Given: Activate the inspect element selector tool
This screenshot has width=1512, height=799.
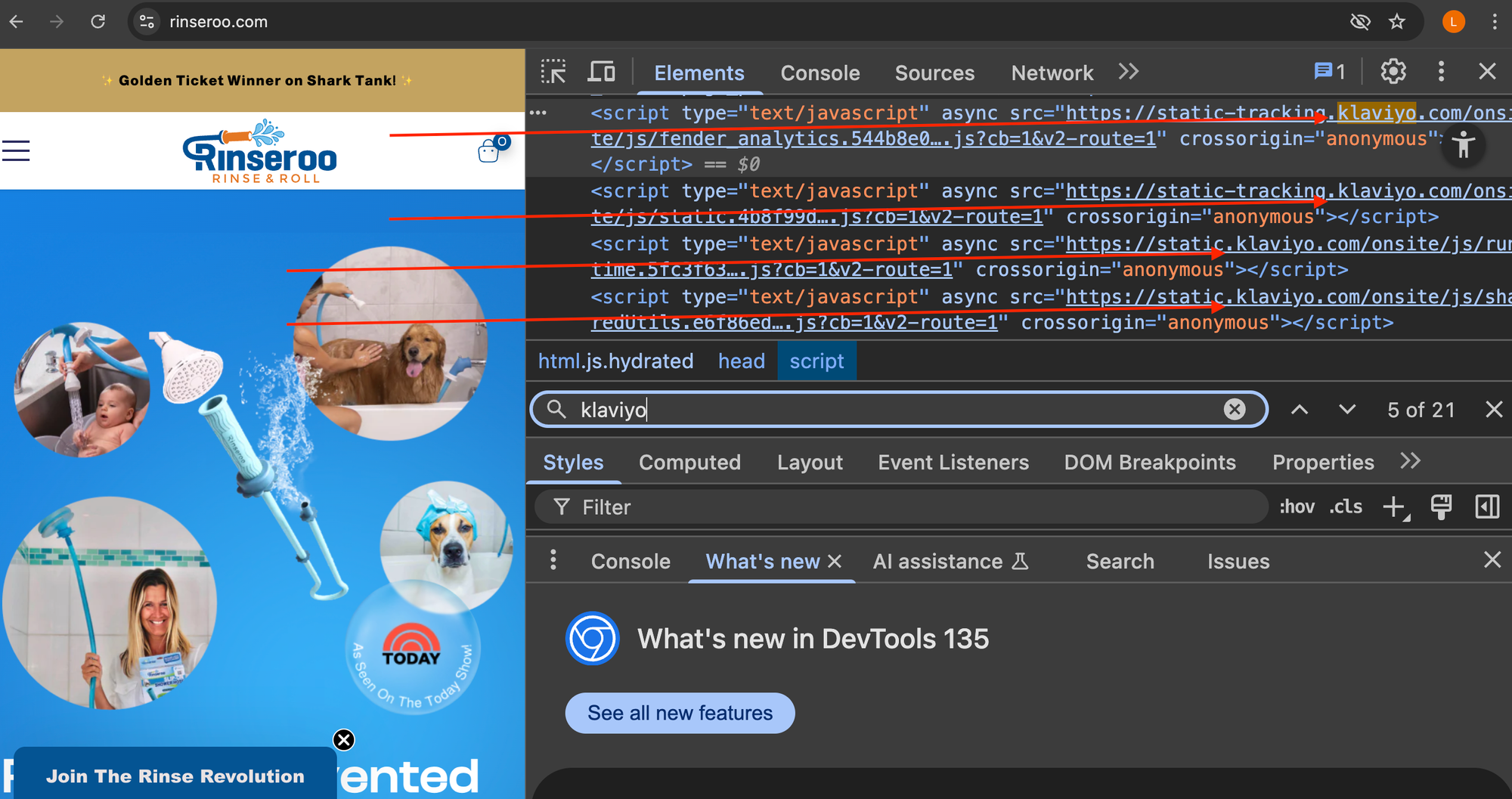Looking at the screenshot, I should [553, 72].
